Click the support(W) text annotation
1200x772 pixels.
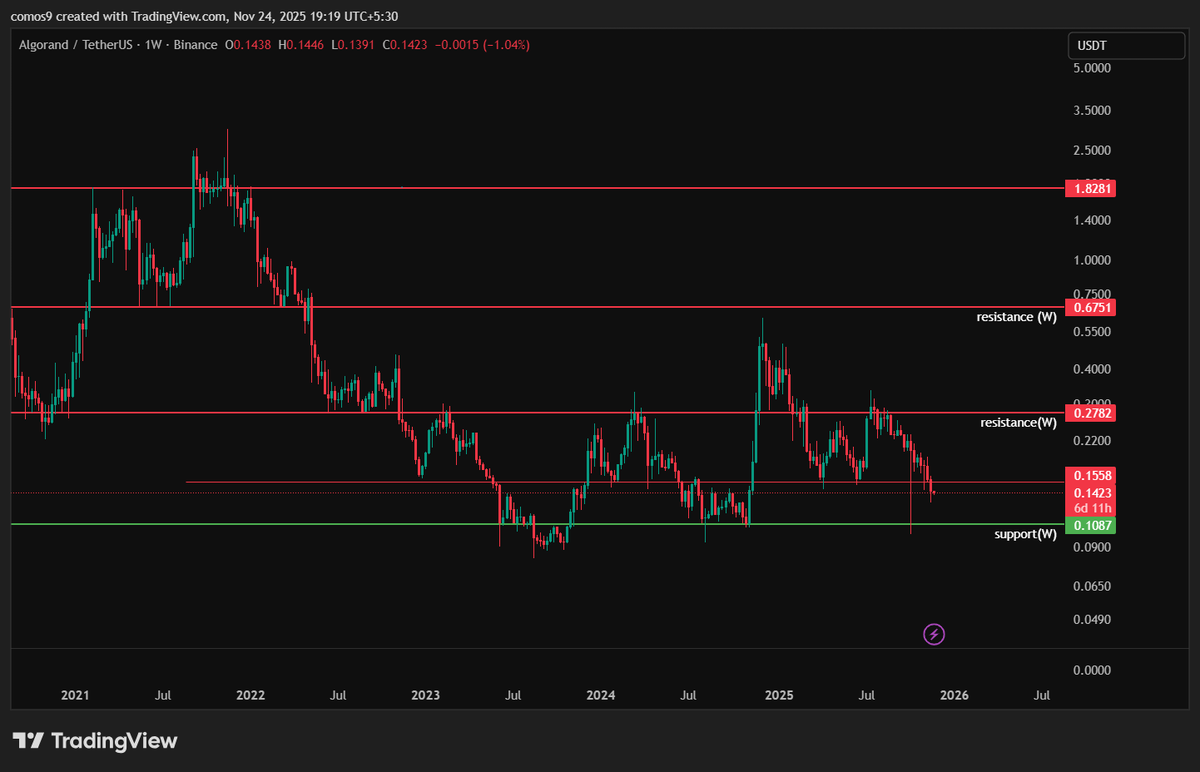[1025, 534]
